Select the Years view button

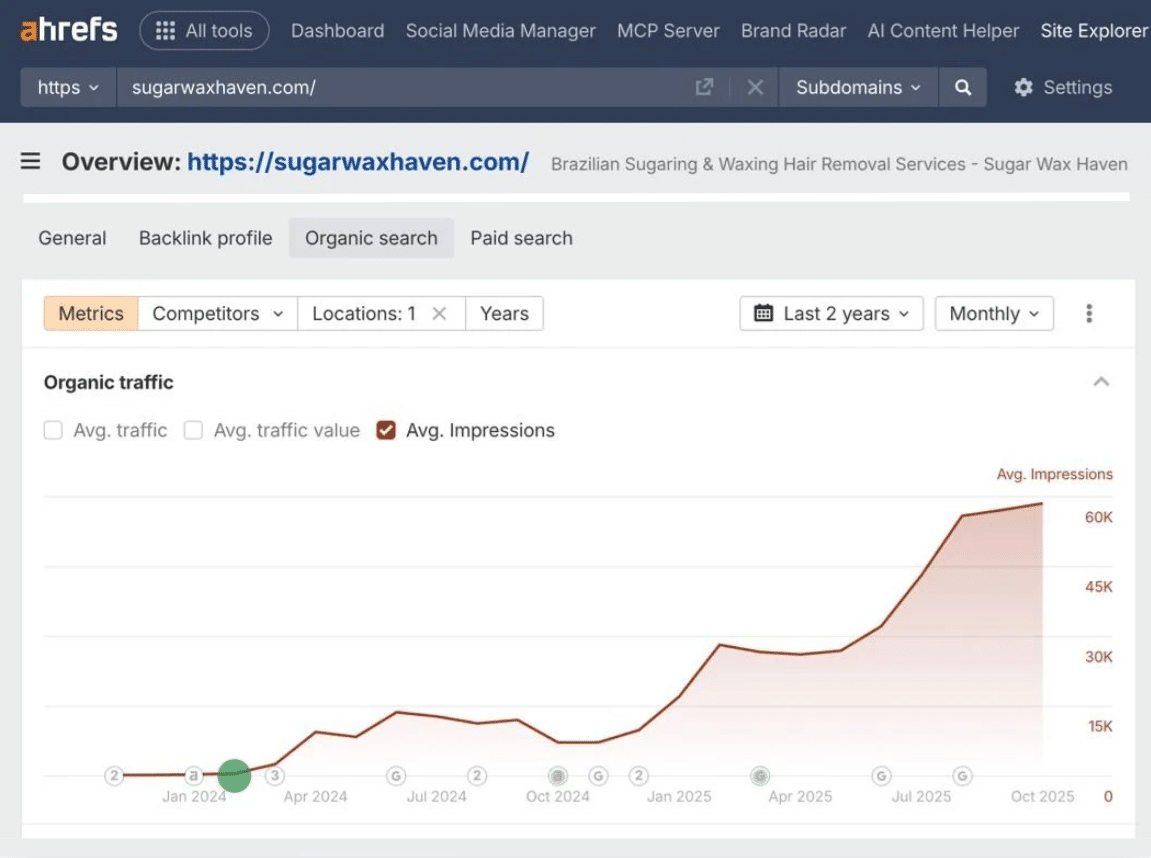pos(504,313)
